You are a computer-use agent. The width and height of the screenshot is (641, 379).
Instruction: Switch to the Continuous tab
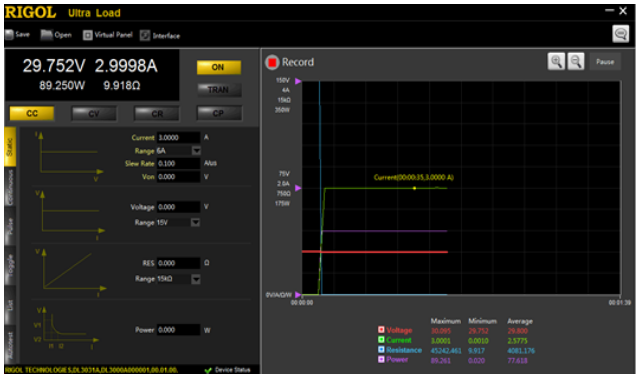pyautogui.click(x=10, y=187)
